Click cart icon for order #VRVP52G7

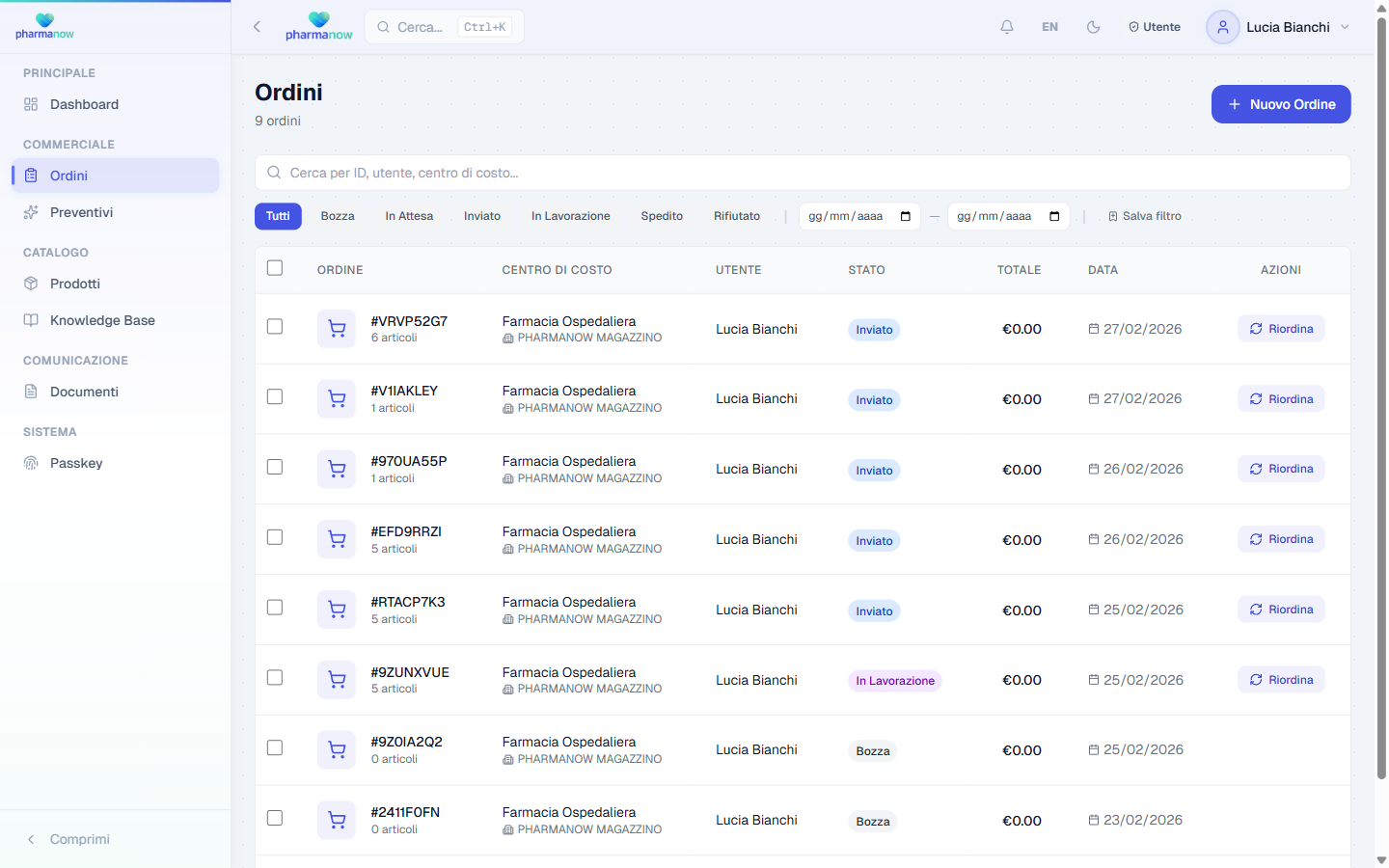pos(337,329)
